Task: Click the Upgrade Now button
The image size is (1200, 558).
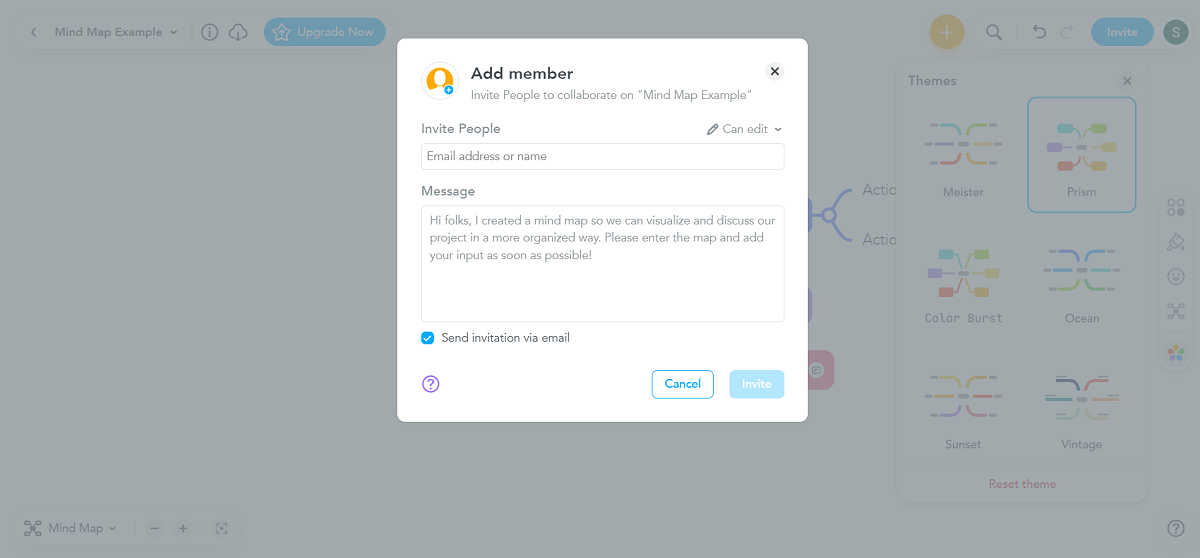Action: (324, 32)
